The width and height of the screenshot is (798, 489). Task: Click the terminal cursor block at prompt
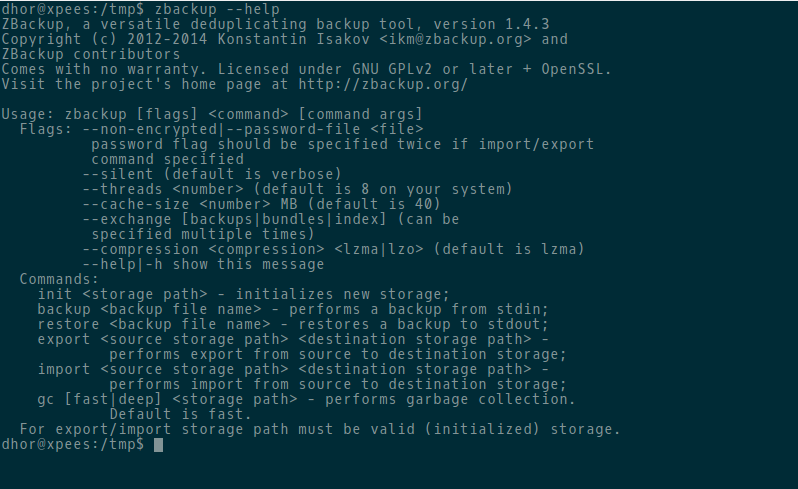click(x=158, y=445)
